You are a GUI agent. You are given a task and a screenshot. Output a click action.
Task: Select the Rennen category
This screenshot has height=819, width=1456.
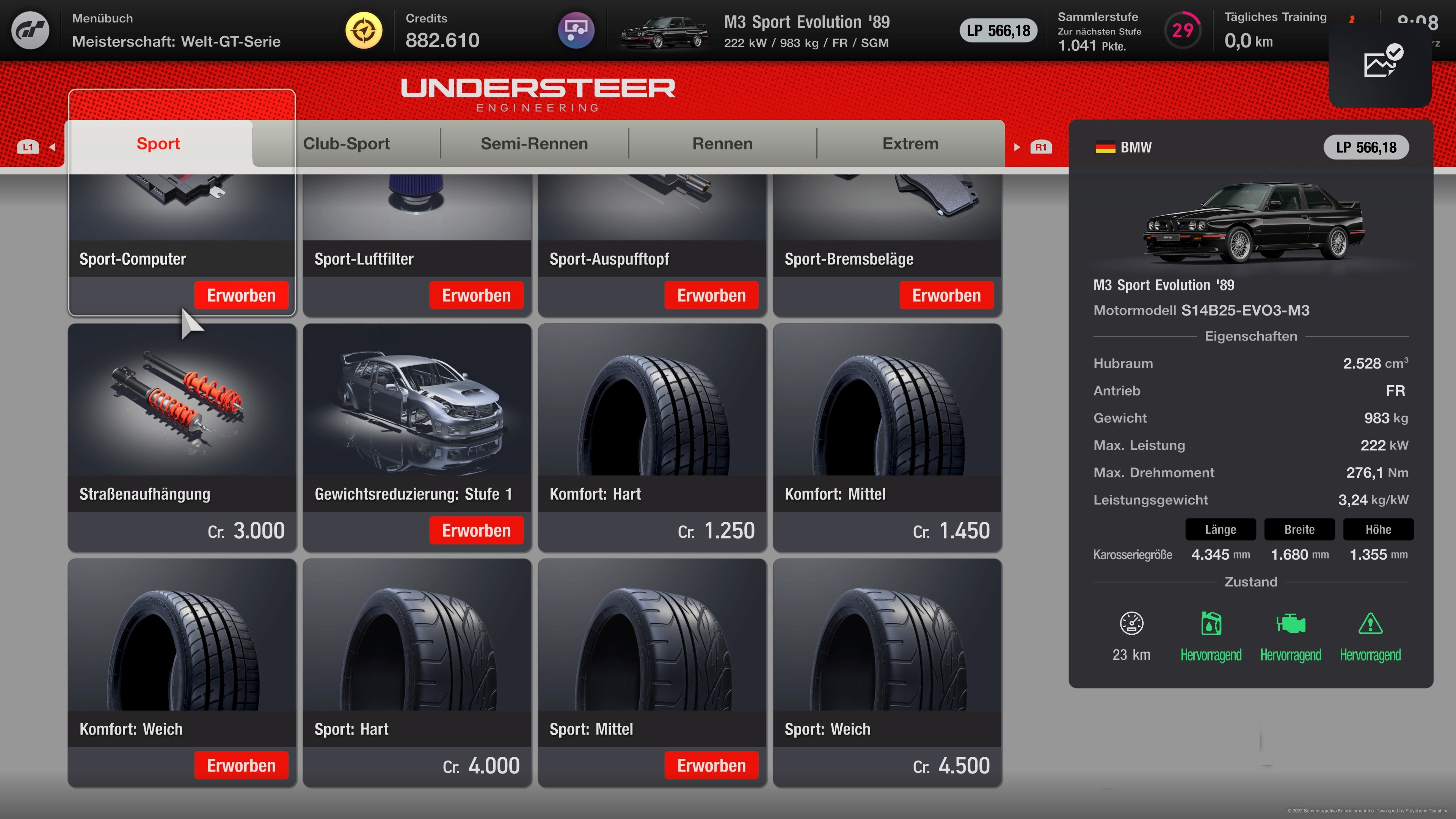point(722,144)
